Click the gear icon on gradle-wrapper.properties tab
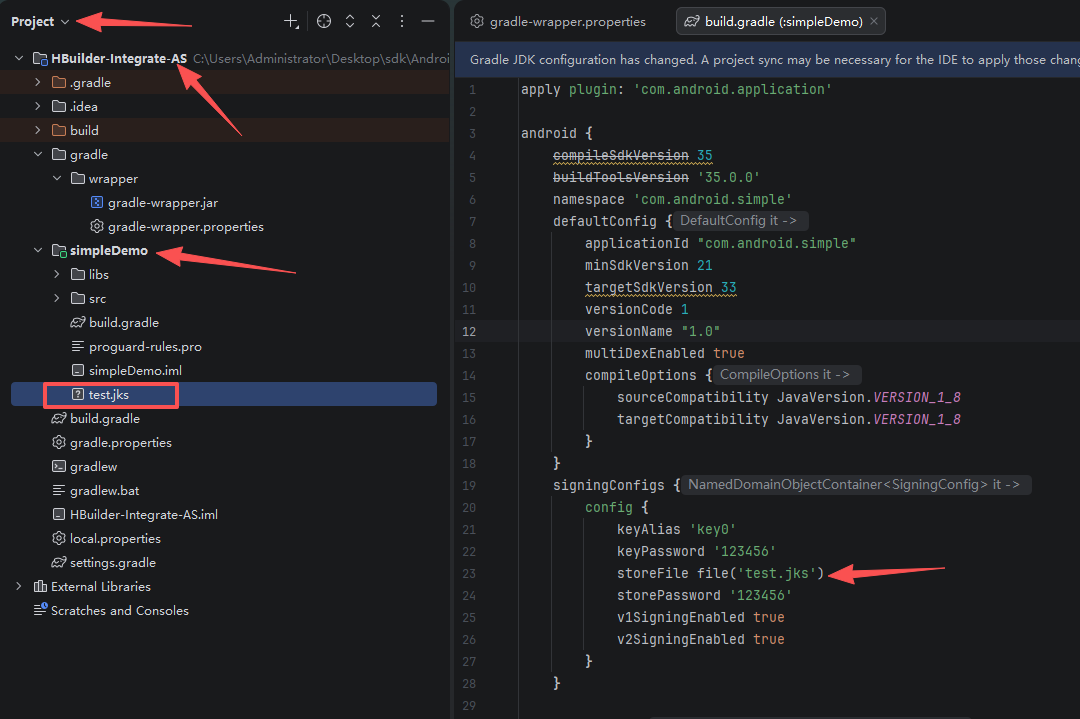This screenshot has width=1080, height=719. (x=477, y=21)
